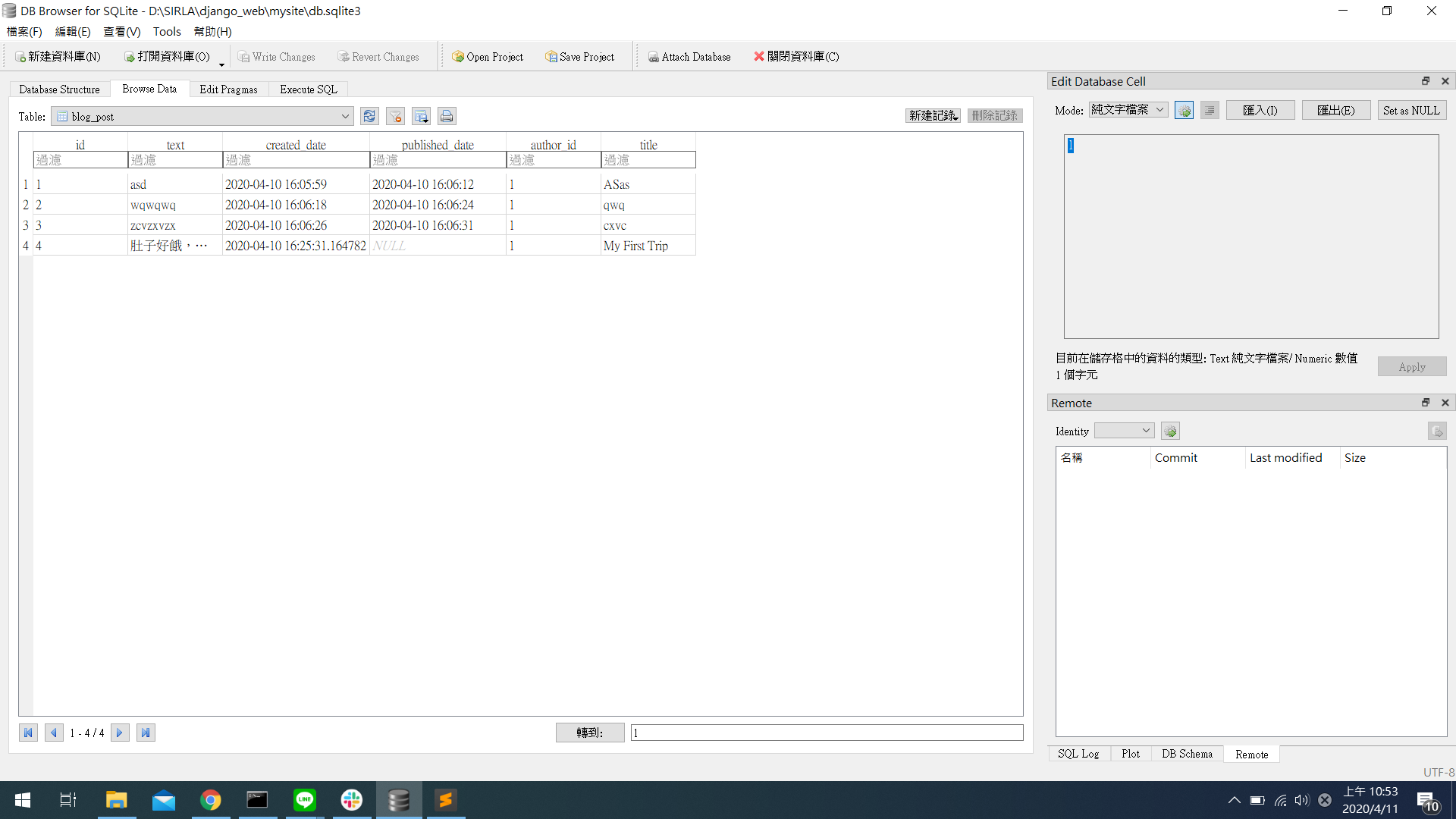This screenshot has width=1456, height=819.
Task: Click the refresh table data icon
Action: pyautogui.click(x=369, y=116)
